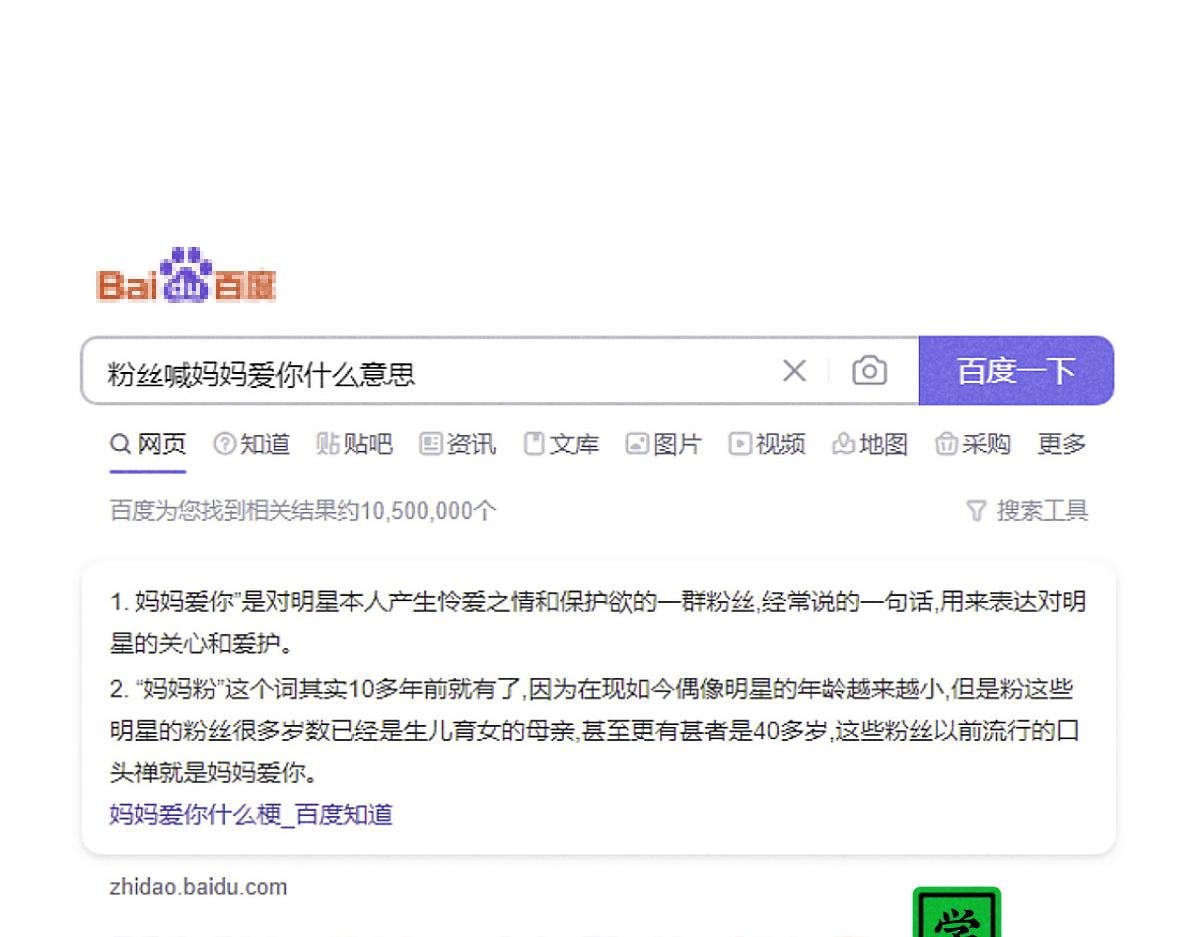Image resolution: width=1200 pixels, height=937 pixels.
Task: Switch to the 资讯 tab
Action: click(x=458, y=444)
